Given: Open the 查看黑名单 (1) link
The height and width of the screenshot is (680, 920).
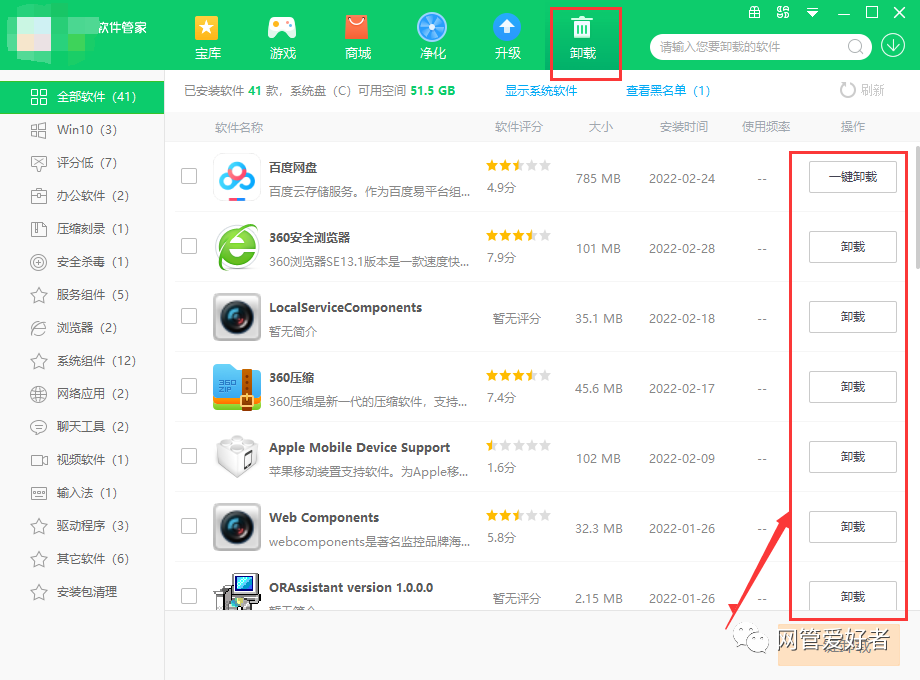Looking at the screenshot, I should (x=668, y=90).
